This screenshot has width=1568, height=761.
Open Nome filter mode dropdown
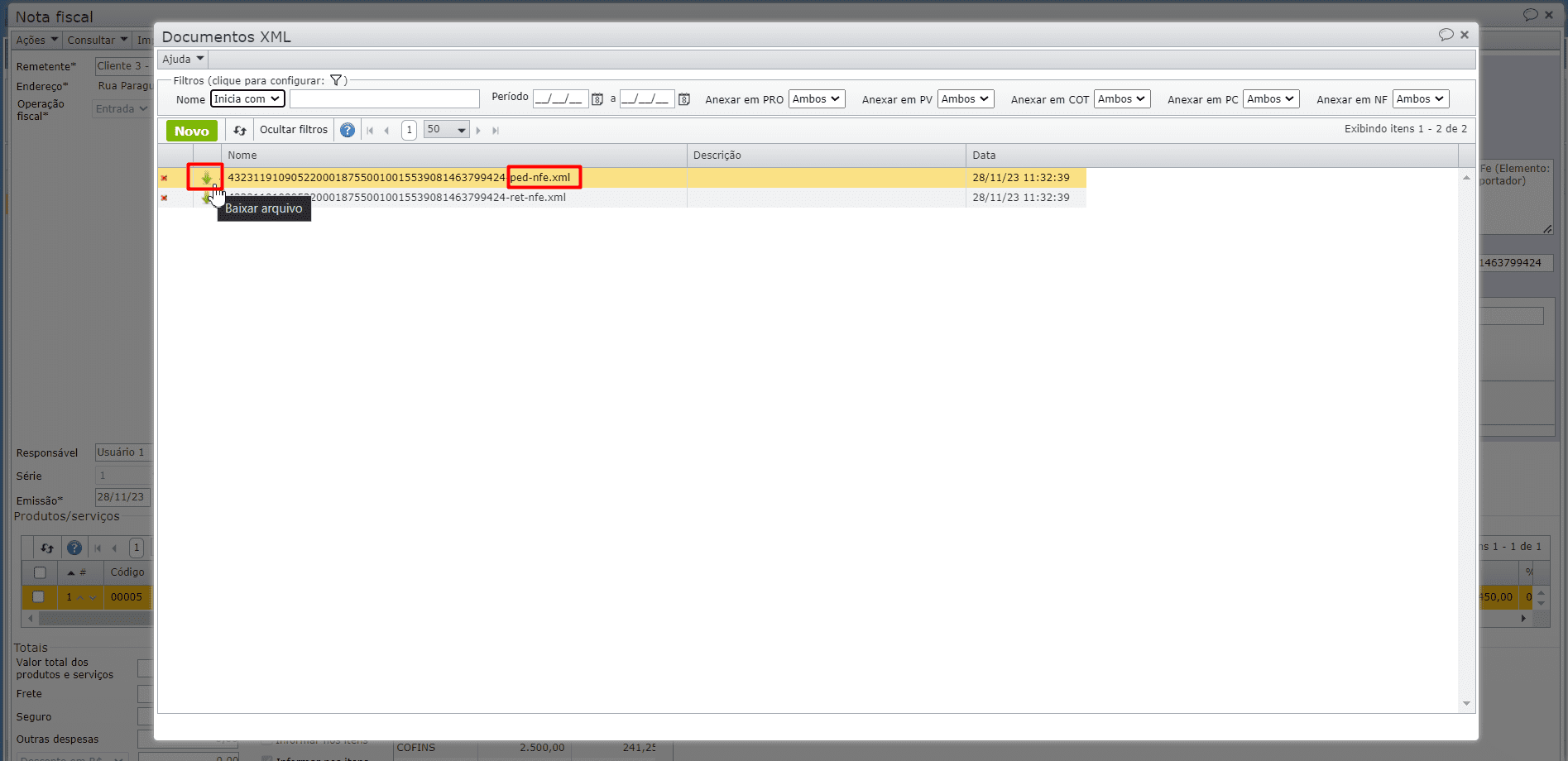247,99
